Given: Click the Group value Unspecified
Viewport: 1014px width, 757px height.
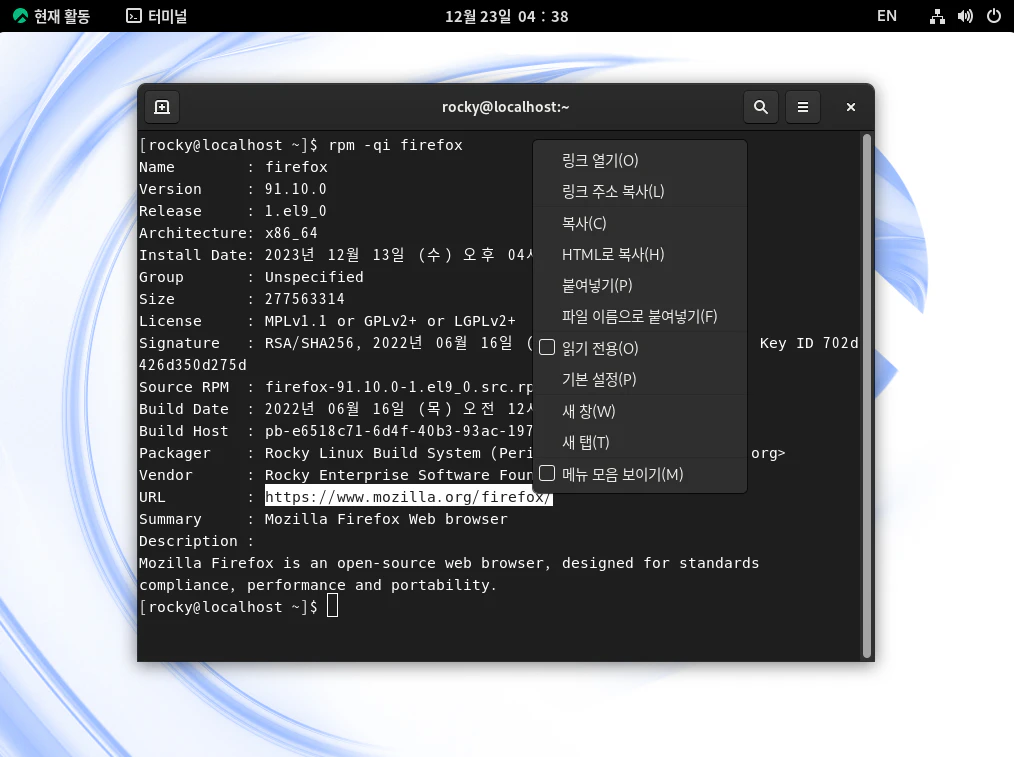Looking at the screenshot, I should click(314, 277).
